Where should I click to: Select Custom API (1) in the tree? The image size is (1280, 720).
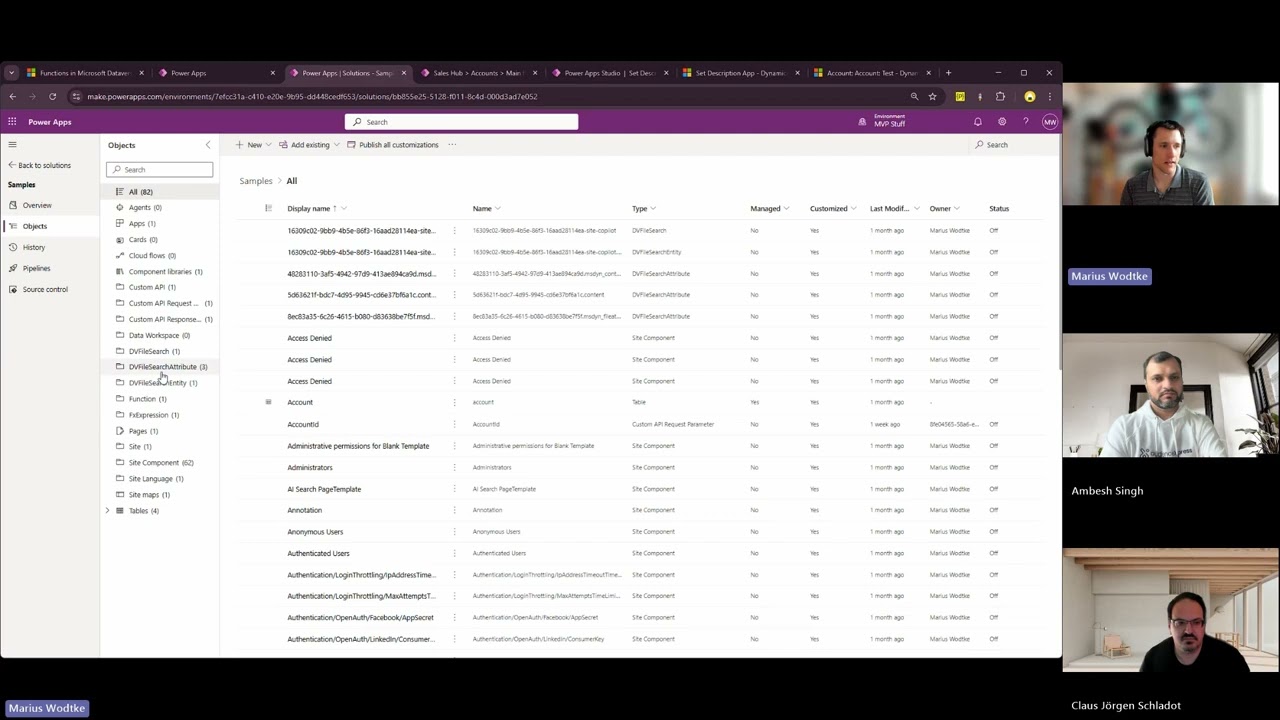[x=152, y=287]
